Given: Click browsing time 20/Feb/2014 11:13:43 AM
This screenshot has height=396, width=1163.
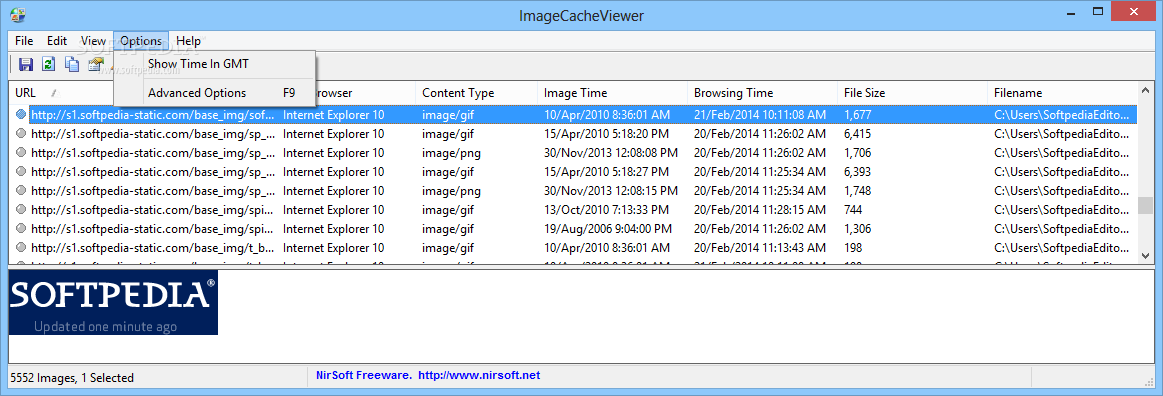Looking at the screenshot, I should [x=760, y=247].
